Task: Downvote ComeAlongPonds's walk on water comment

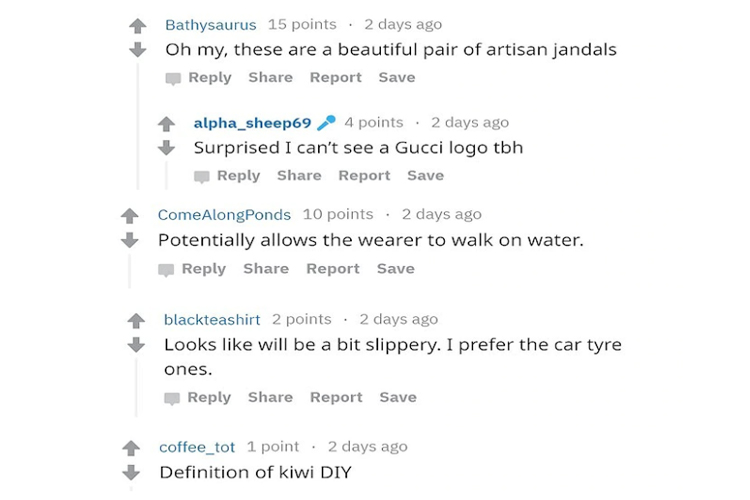Action: 130,240
